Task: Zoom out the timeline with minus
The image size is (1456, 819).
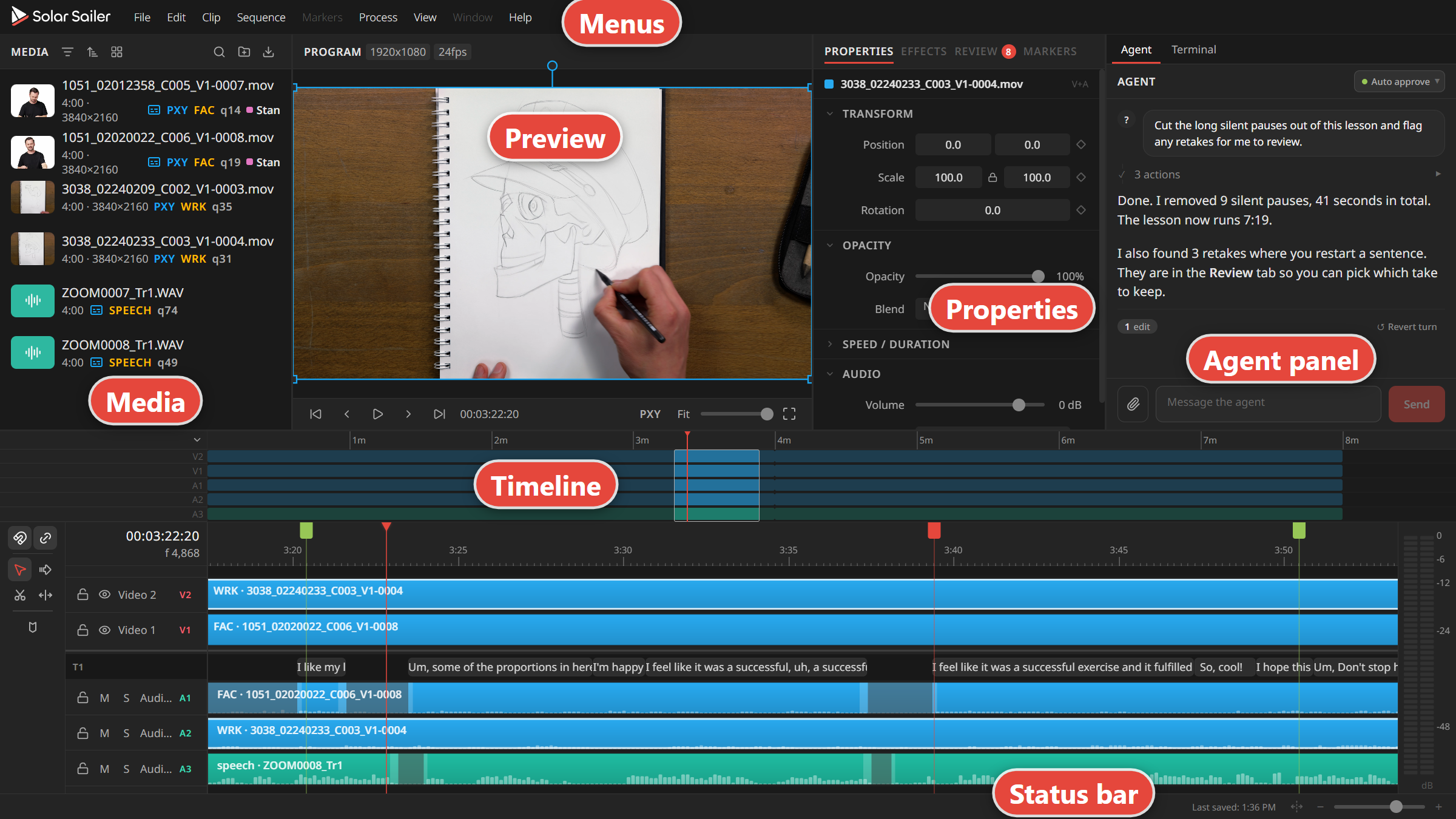Action: (x=1320, y=807)
